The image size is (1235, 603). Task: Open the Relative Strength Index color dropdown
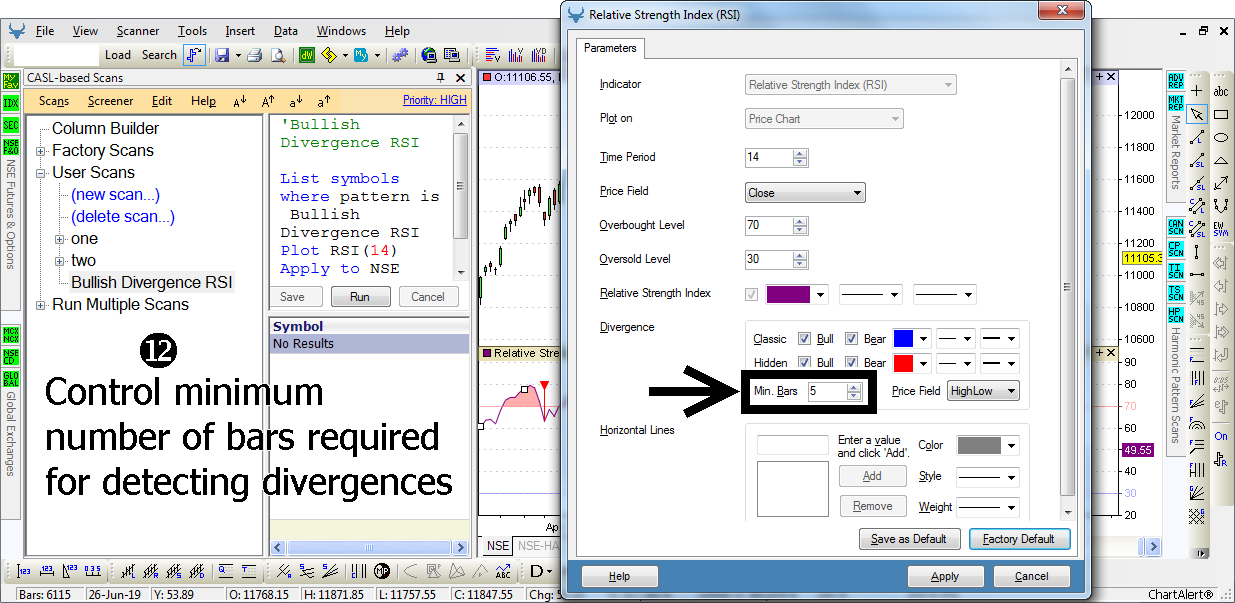pos(821,295)
